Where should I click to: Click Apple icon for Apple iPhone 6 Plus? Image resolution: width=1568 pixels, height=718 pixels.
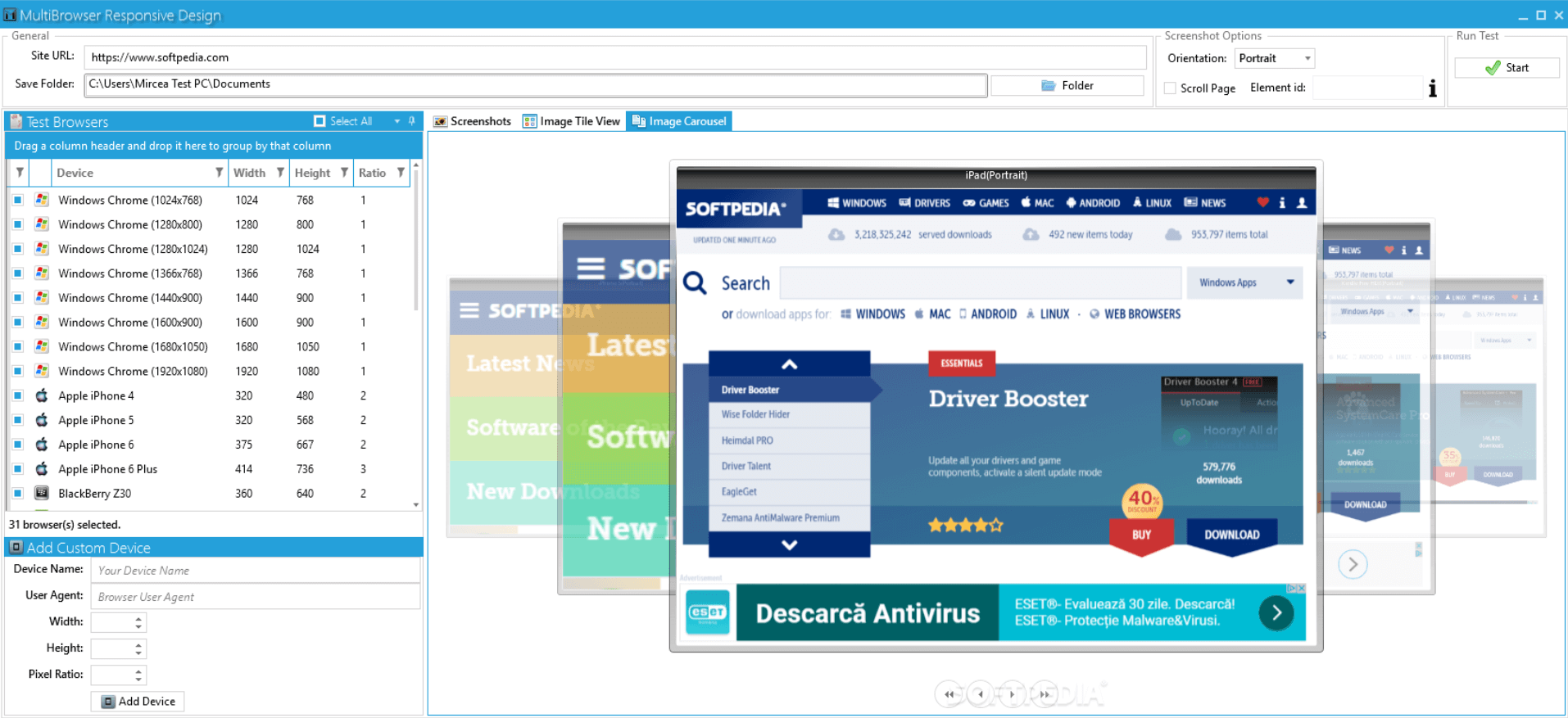click(x=42, y=469)
